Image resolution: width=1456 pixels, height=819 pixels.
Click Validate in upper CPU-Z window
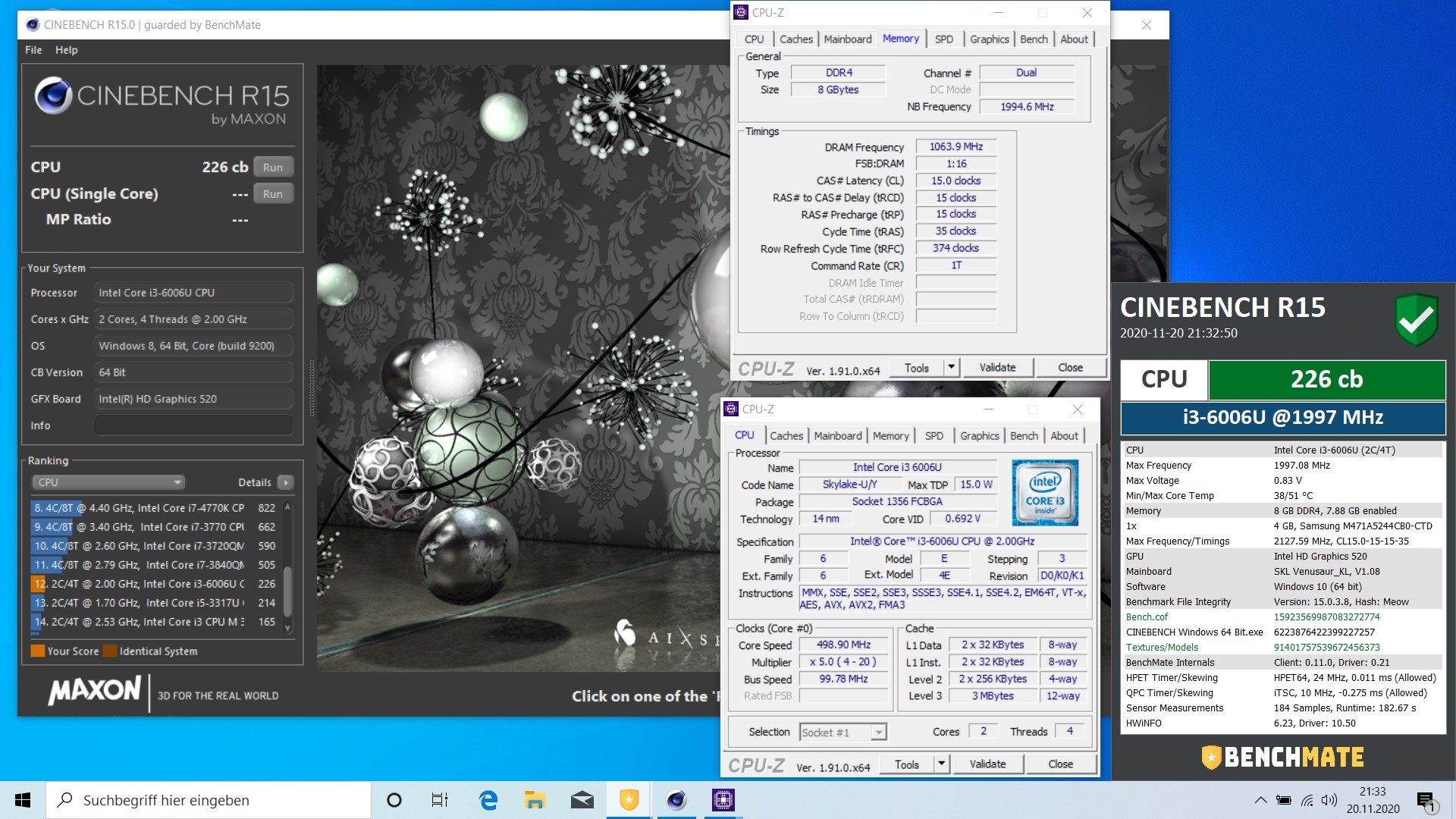(x=997, y=368)
